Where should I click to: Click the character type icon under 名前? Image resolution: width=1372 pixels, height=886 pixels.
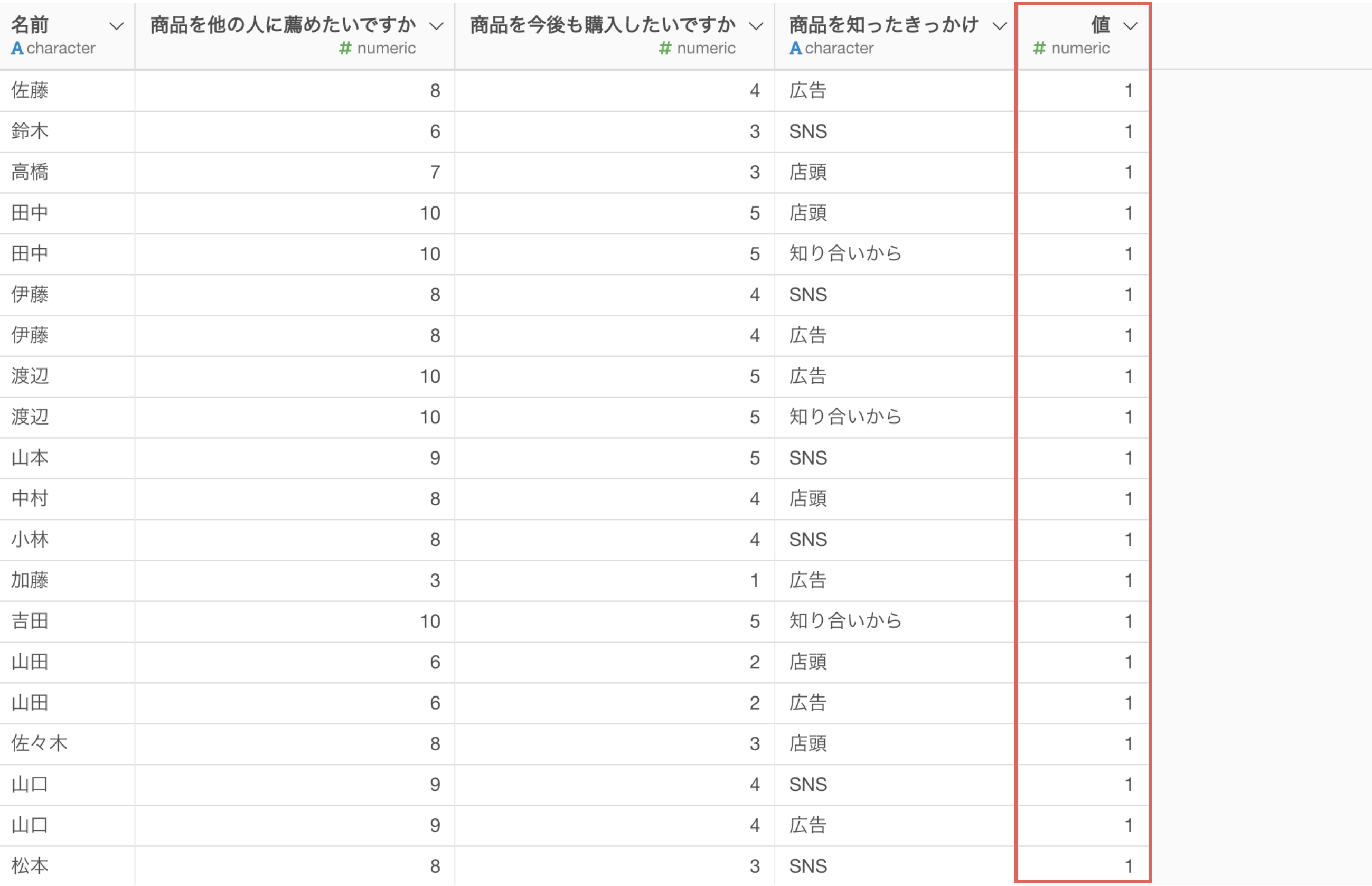17,49
